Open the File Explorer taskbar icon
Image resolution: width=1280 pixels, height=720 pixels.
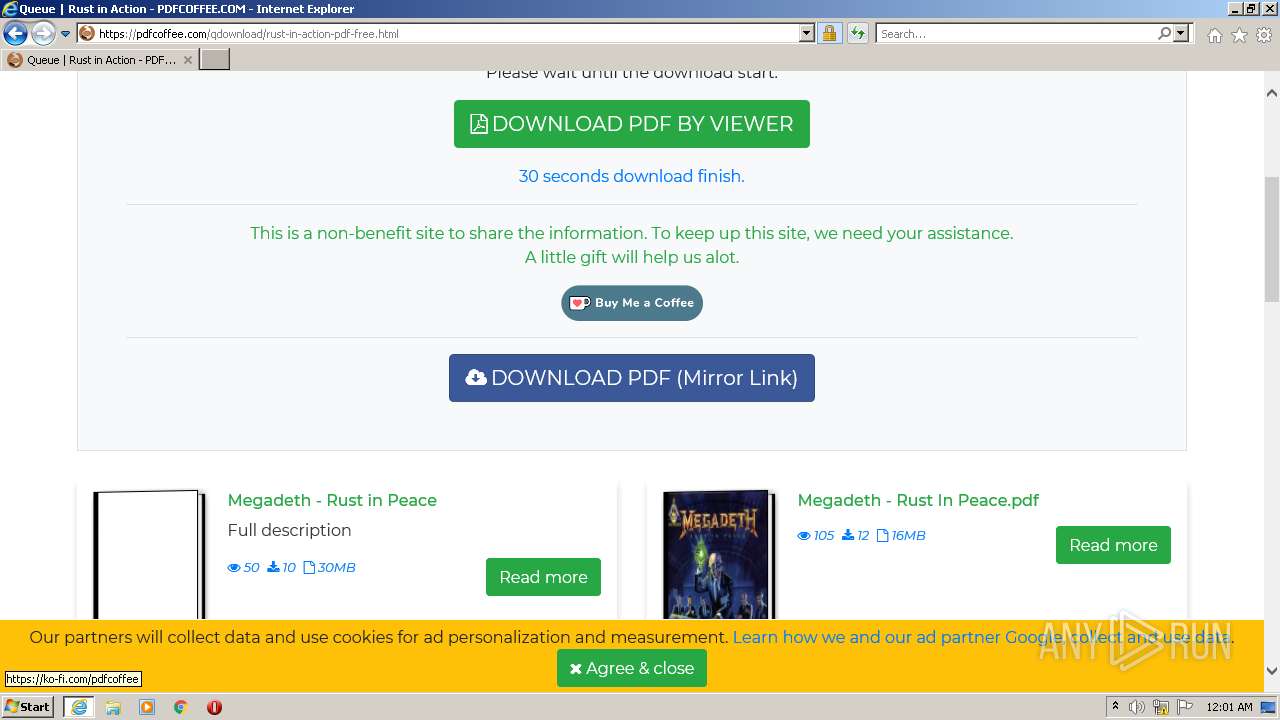113,707
